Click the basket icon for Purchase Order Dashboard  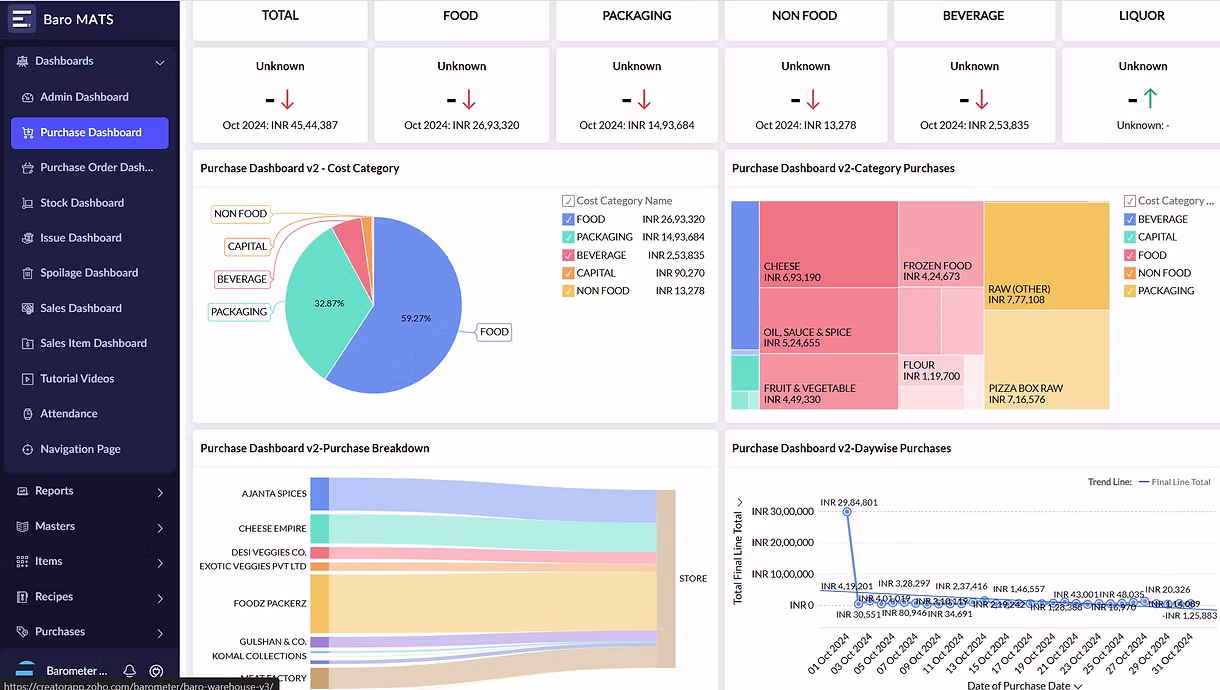27,168
